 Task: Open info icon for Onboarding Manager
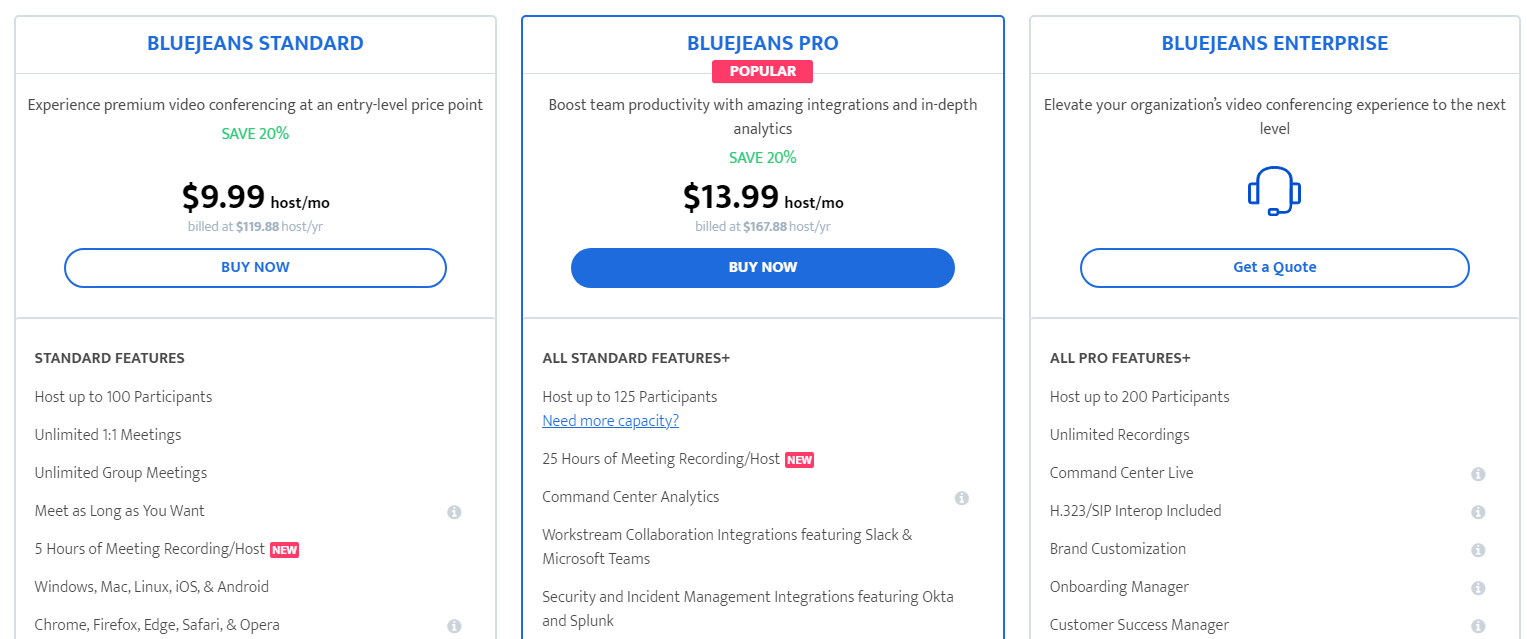point(1478,588)
